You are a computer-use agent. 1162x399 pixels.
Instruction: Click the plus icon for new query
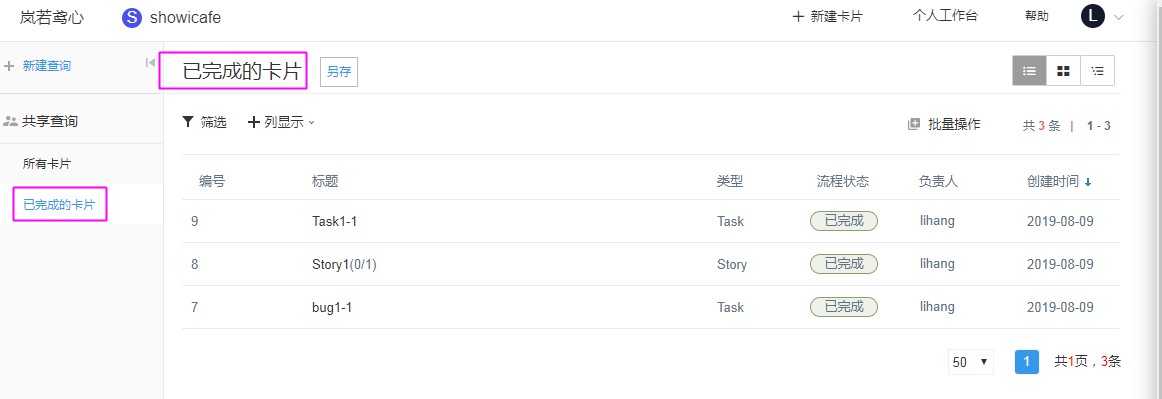(x=10, y=66)
